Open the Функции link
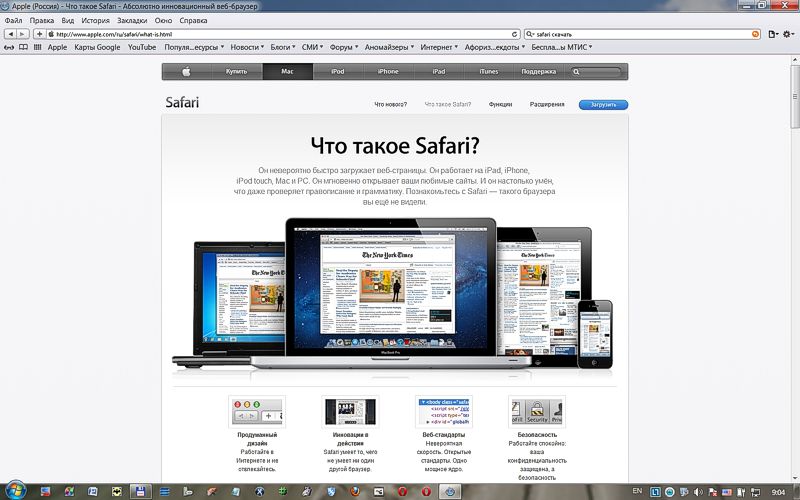This screenshot has width=800, height=500. pos(501,104)
